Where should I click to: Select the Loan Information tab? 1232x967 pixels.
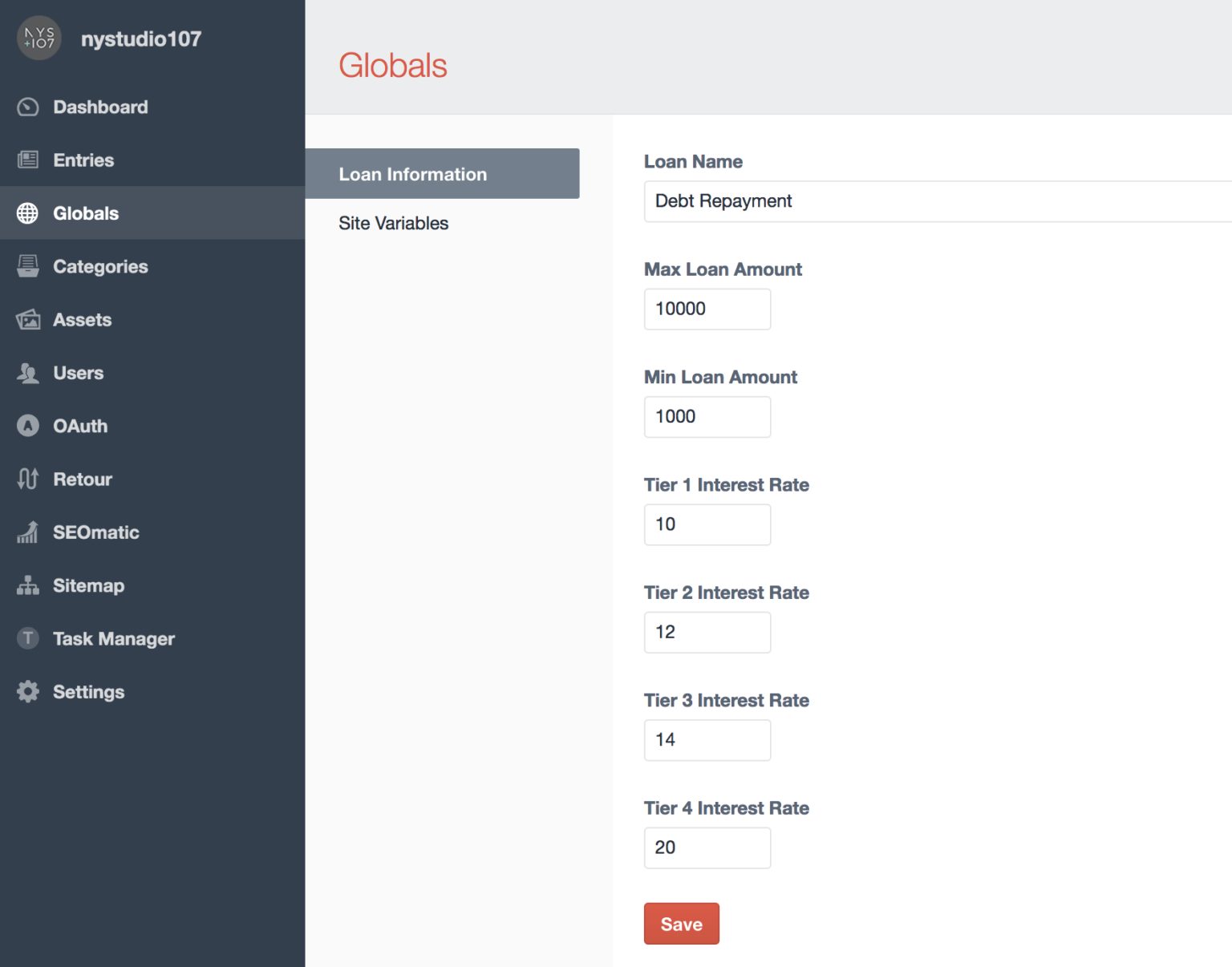tap(442, 173)
